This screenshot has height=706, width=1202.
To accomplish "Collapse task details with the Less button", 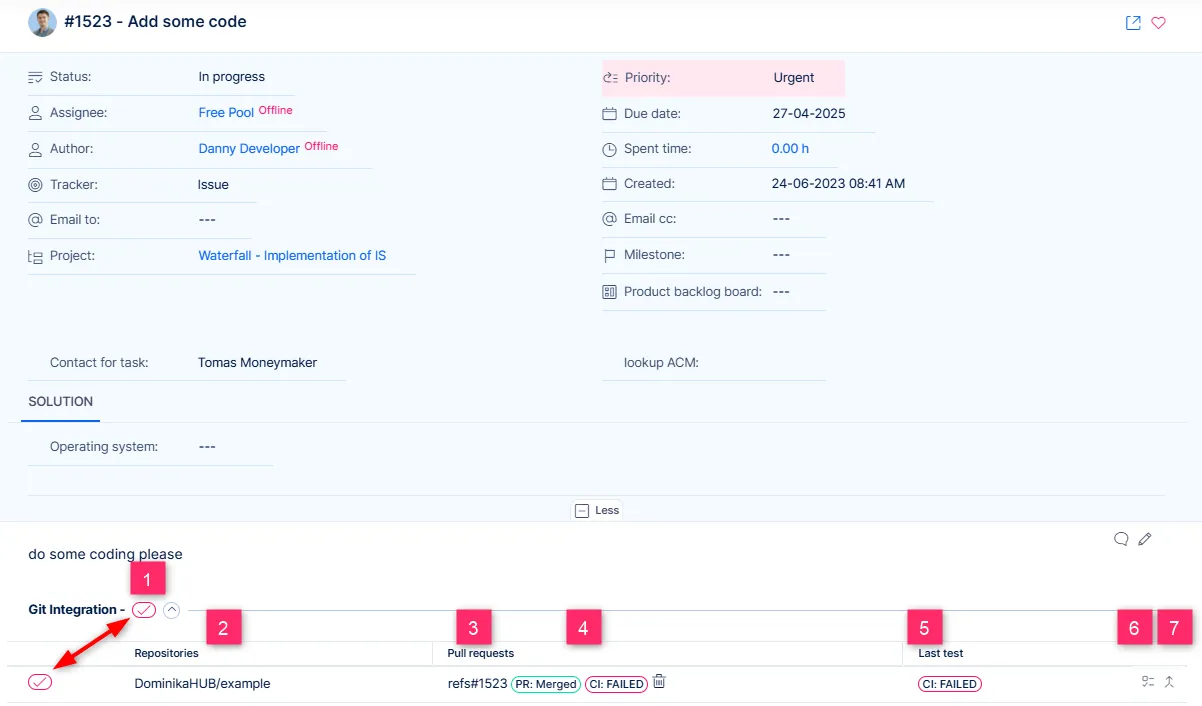I will pos(597,510).
